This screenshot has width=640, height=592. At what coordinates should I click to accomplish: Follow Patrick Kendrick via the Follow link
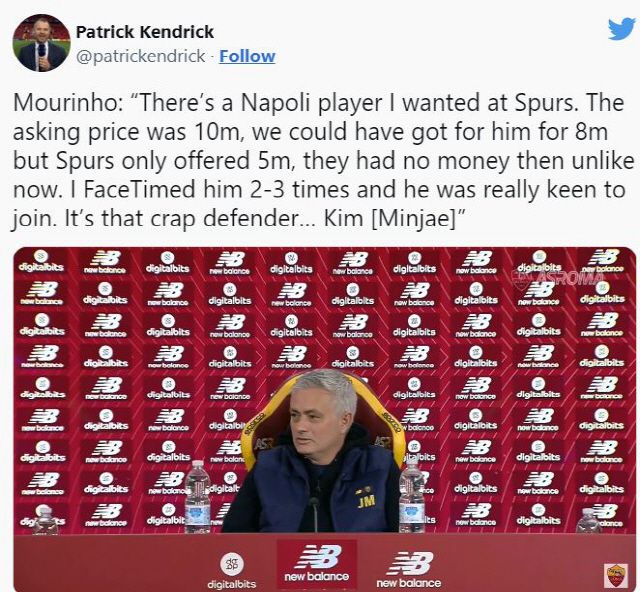coord(247,56)
